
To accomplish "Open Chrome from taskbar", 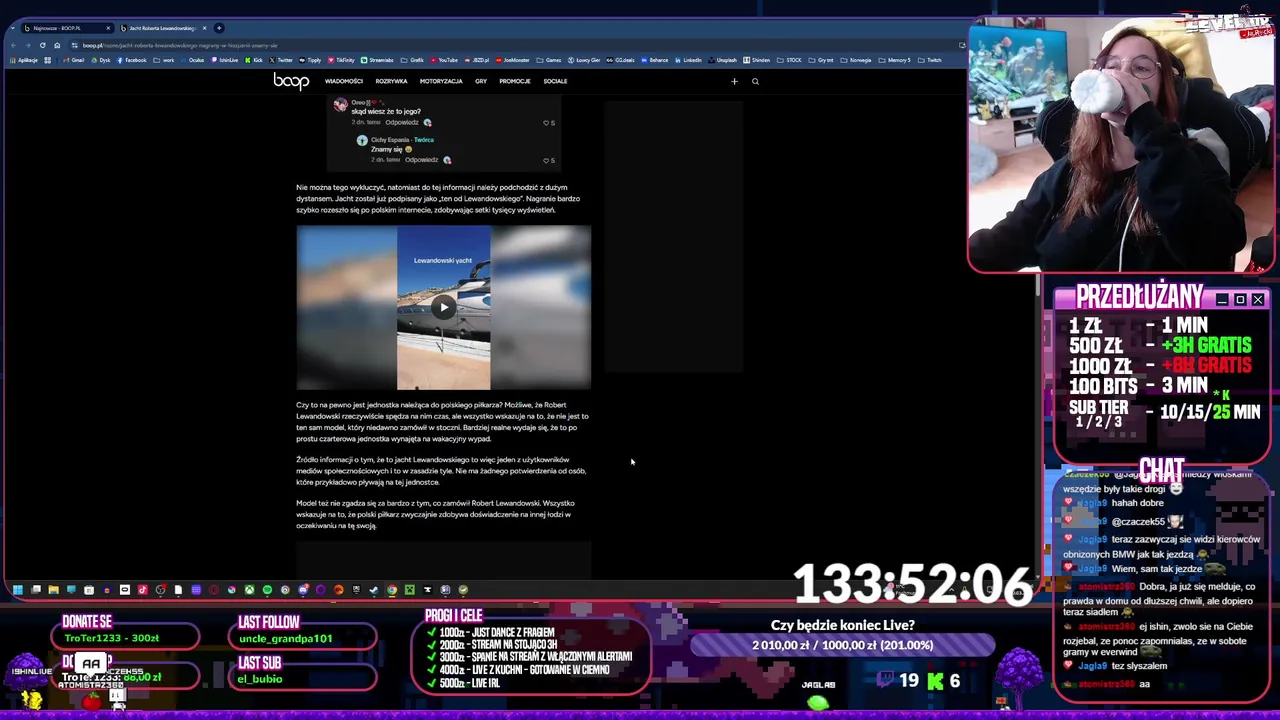I will 392,590.
